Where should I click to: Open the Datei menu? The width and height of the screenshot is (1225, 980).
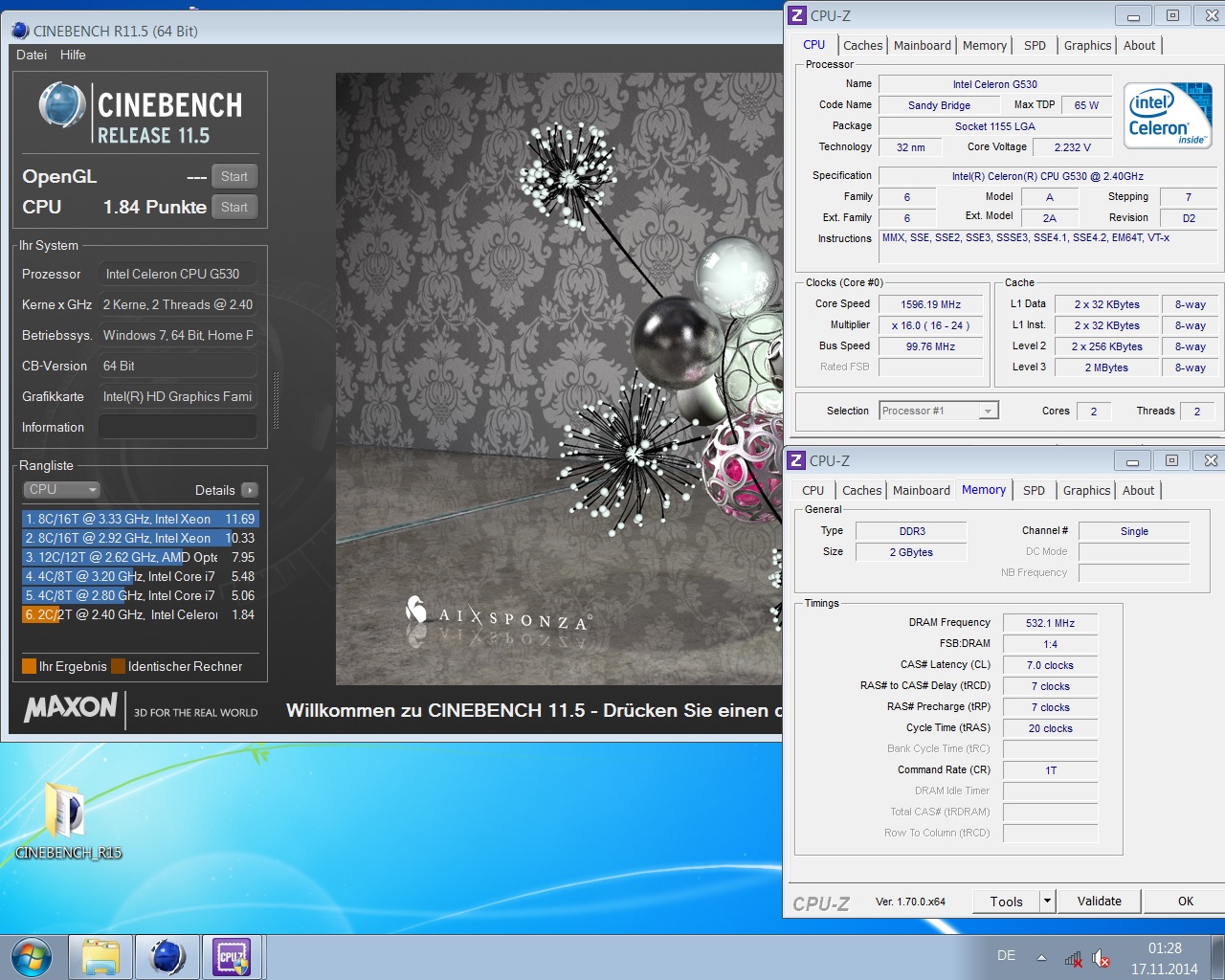[32, 55]
